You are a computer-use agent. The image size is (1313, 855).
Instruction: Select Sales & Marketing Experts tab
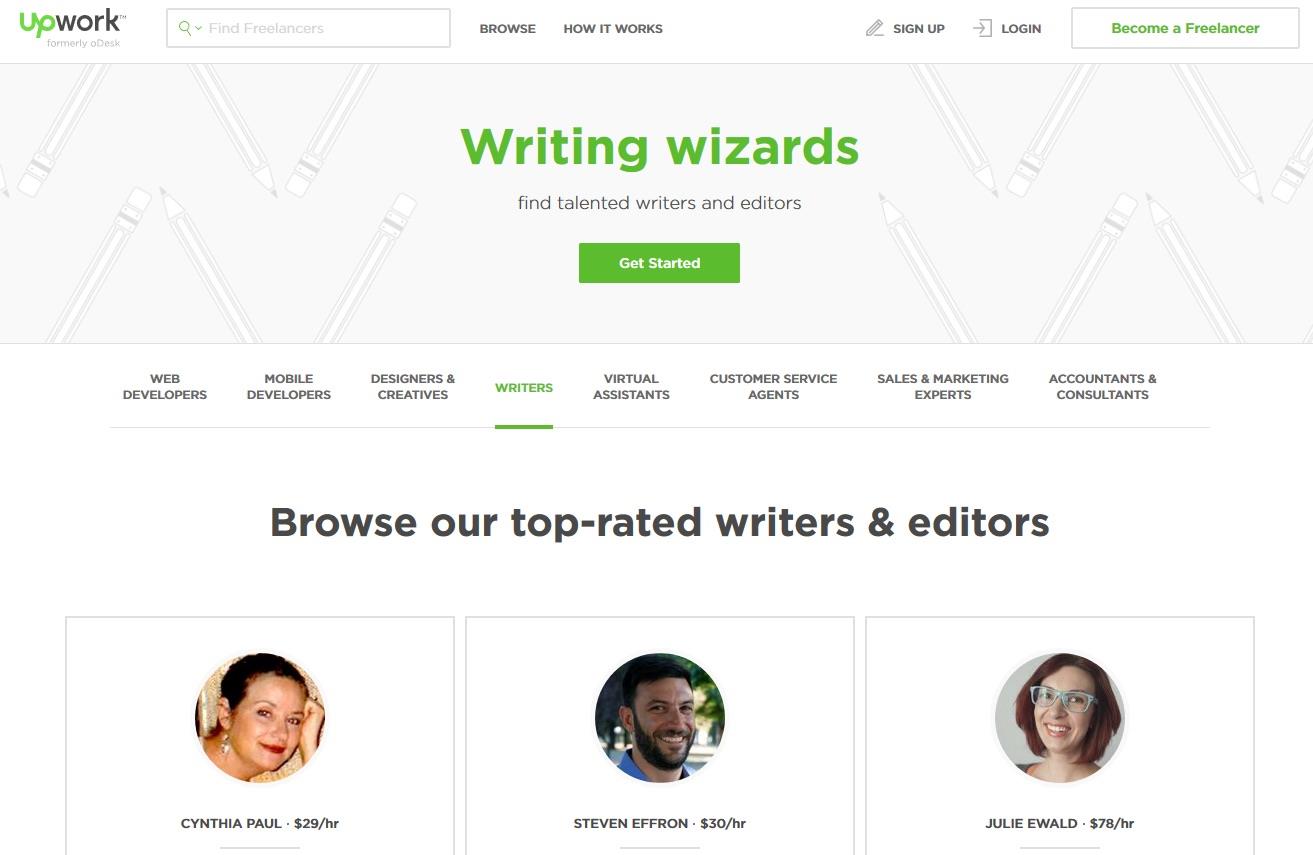tap(943, 387)
